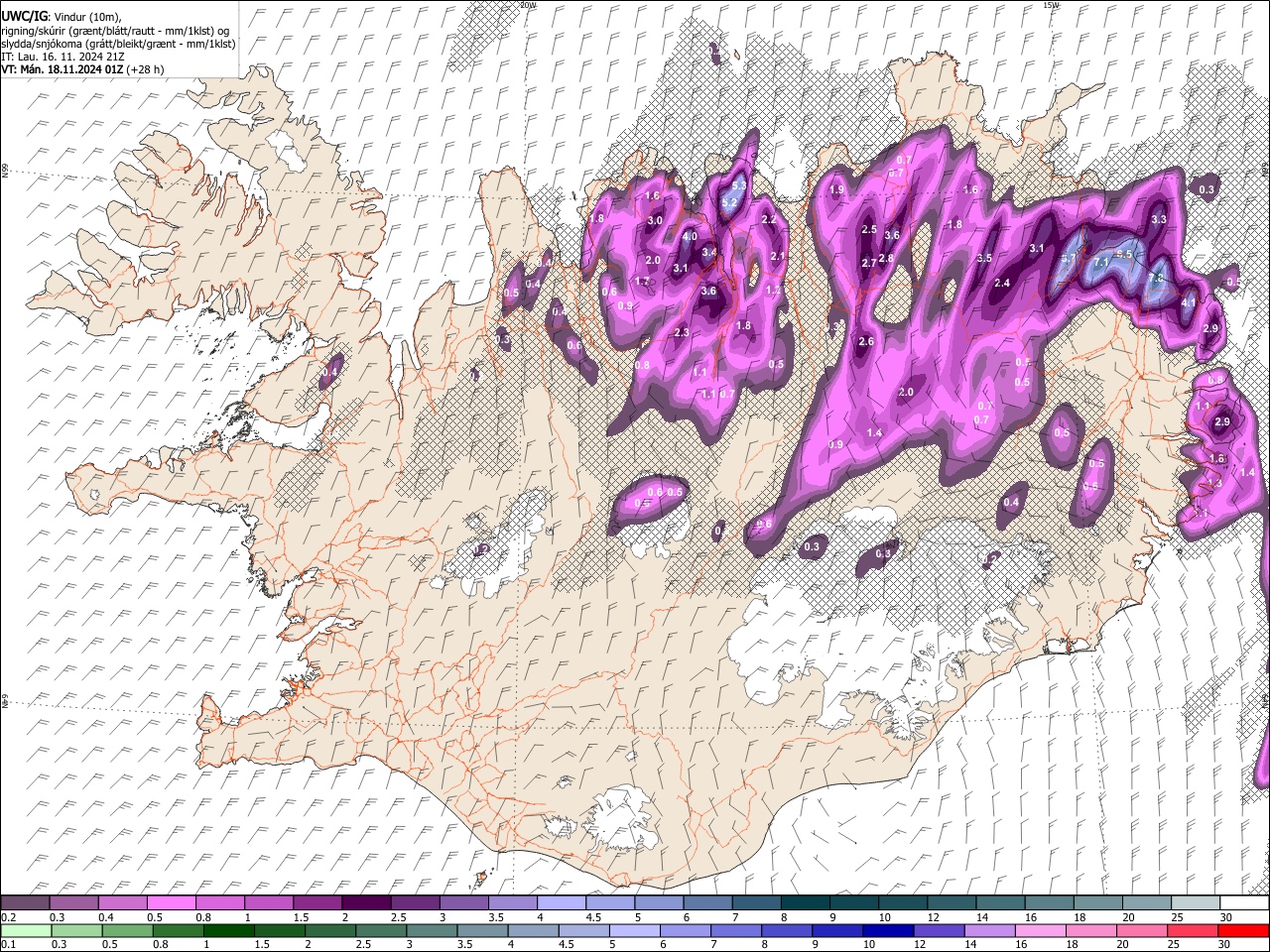Pick the light grey snow swatch for 25 to 30
The image size is (1270, 952).
(1194, 902)
